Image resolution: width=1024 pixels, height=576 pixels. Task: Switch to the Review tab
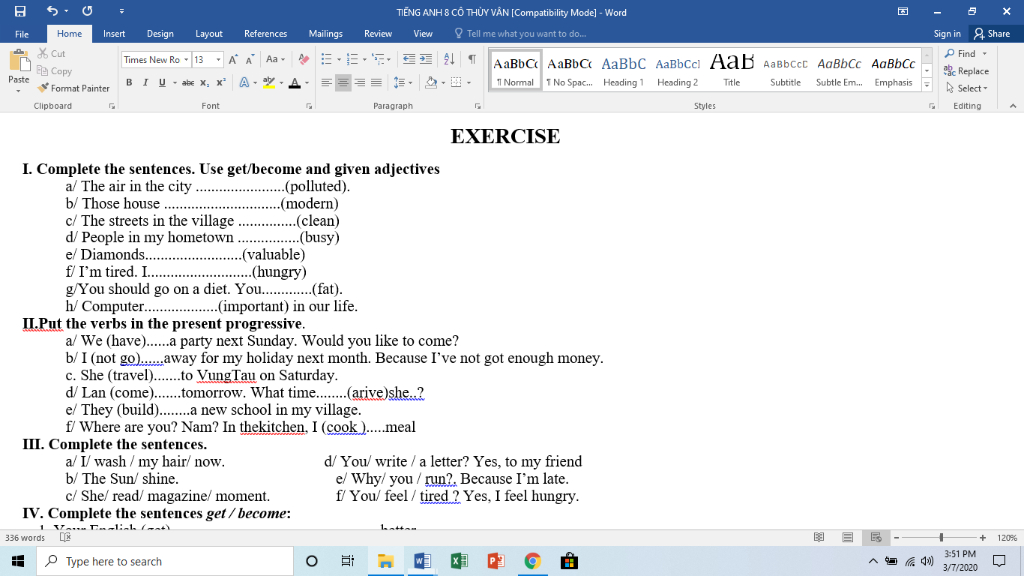(377, 34)
